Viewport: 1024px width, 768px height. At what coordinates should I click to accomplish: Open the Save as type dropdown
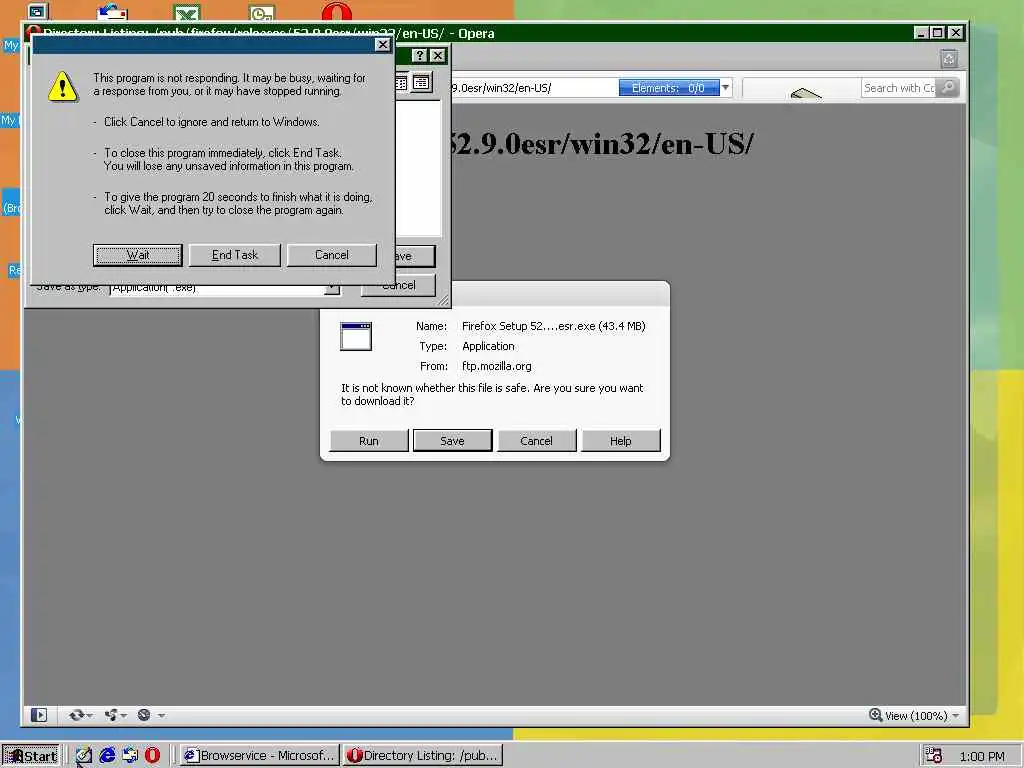pyautogui.click(x=332, y=289)
